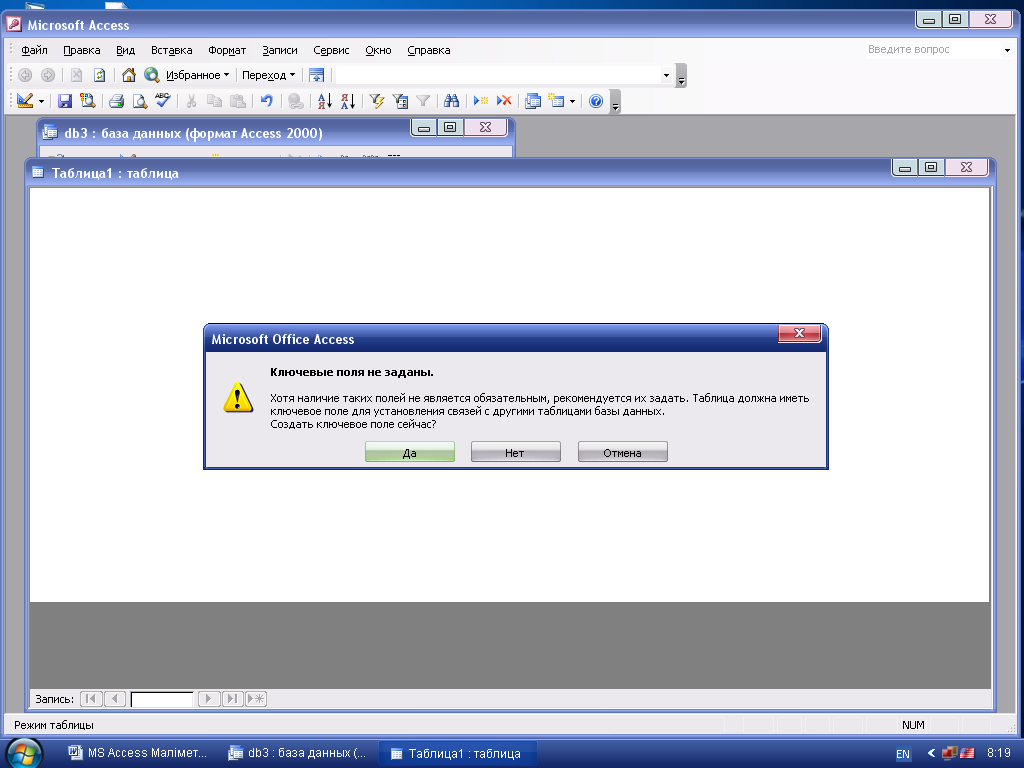Go to the Home page icon
The image size is (1024, 768).
pos(129,75)
